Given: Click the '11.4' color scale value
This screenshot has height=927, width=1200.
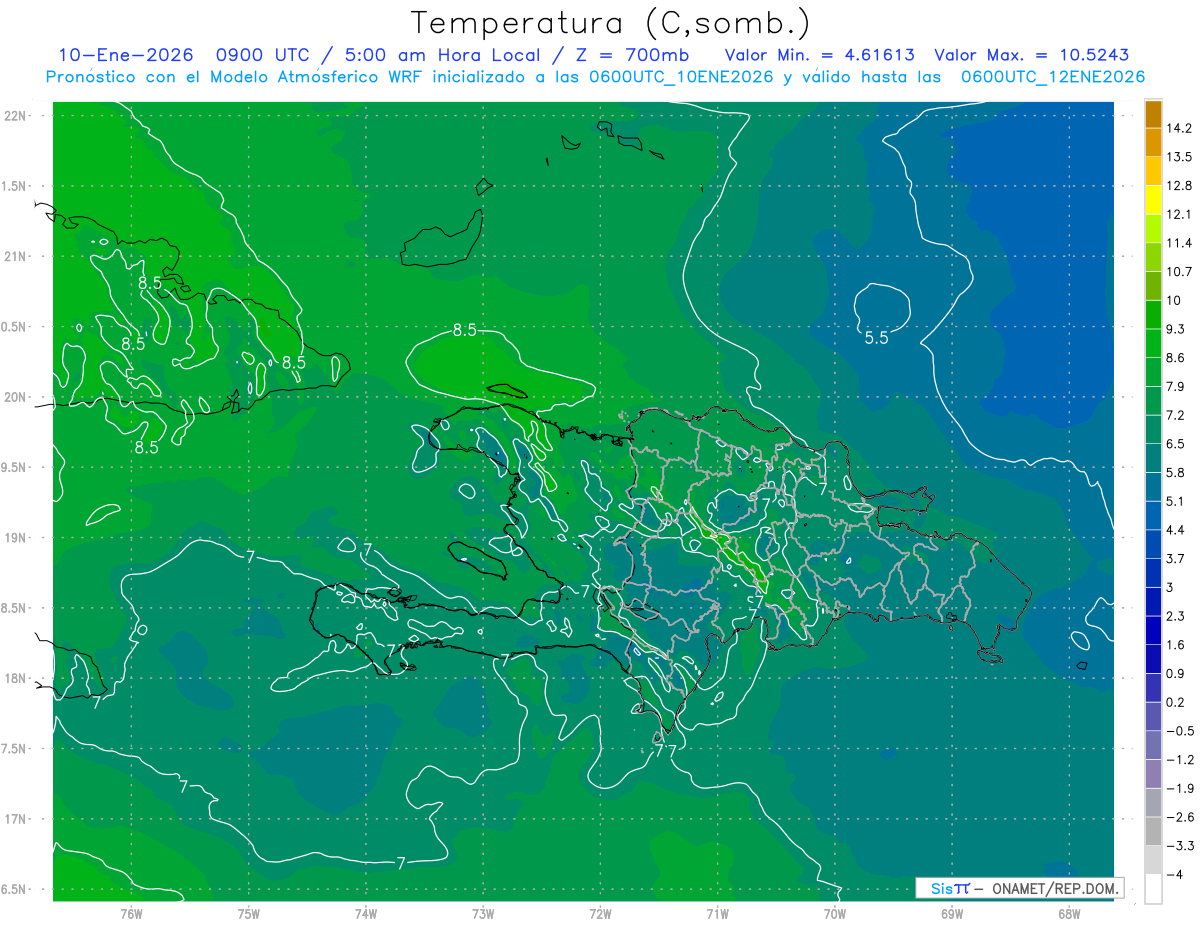Looking at the screenshot, I should point(1179,243).
